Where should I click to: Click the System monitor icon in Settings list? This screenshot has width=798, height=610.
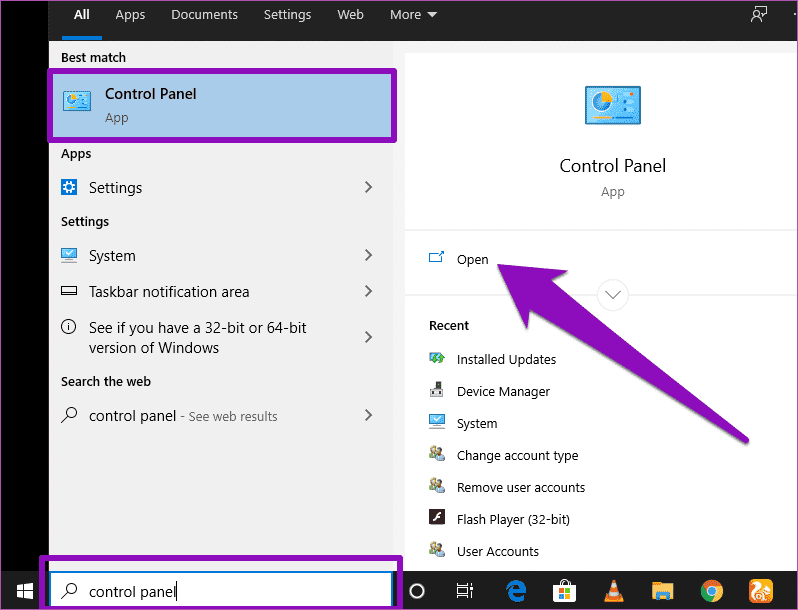(x=69, y=255)
